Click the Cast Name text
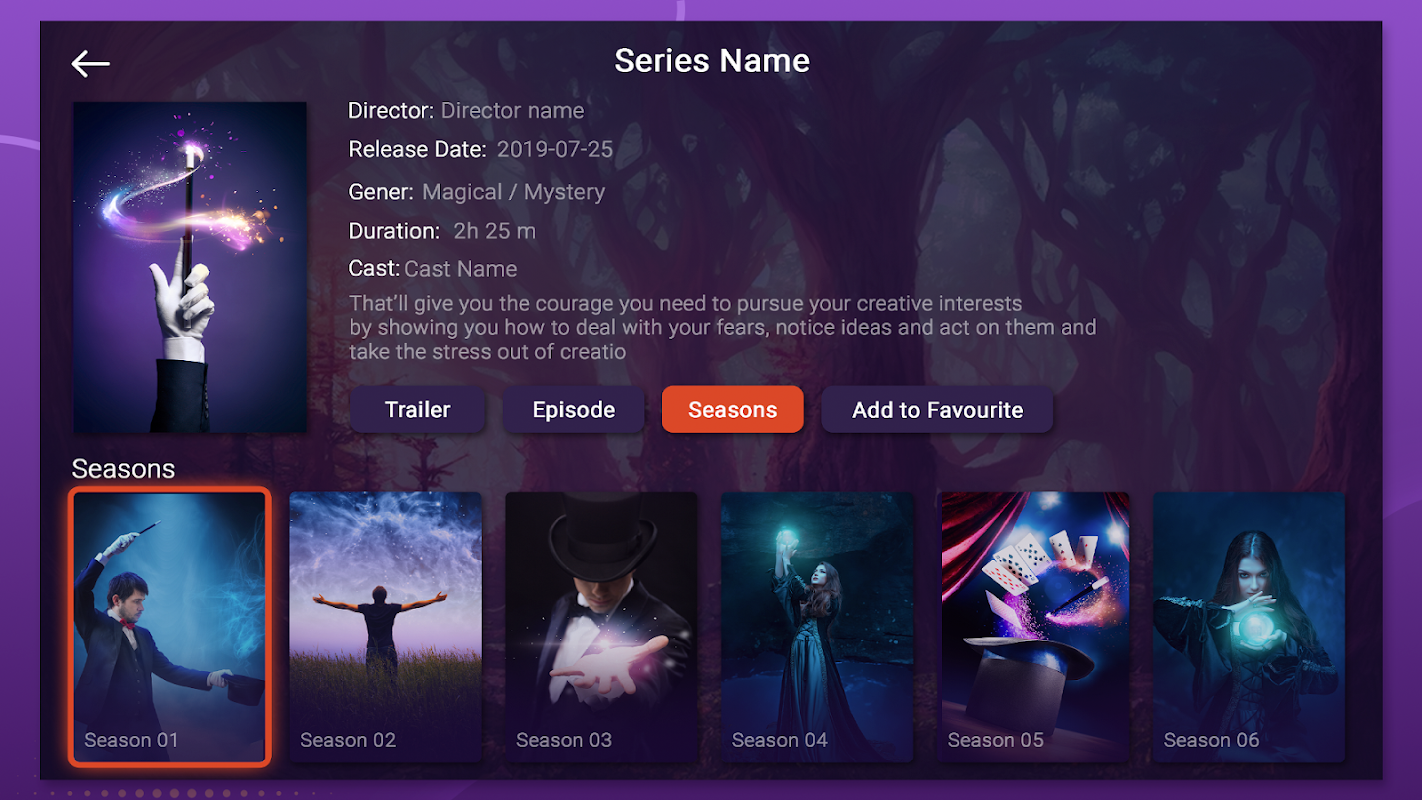This screenshot has height=800, width=1422. tap(461, 269)
